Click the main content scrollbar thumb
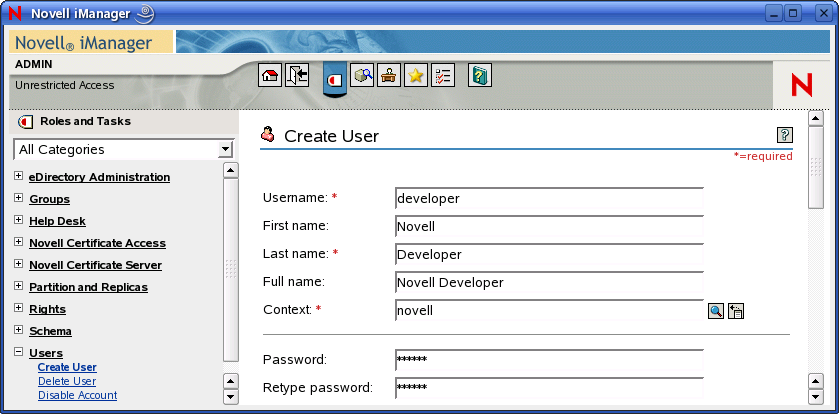 pos(815,167)
